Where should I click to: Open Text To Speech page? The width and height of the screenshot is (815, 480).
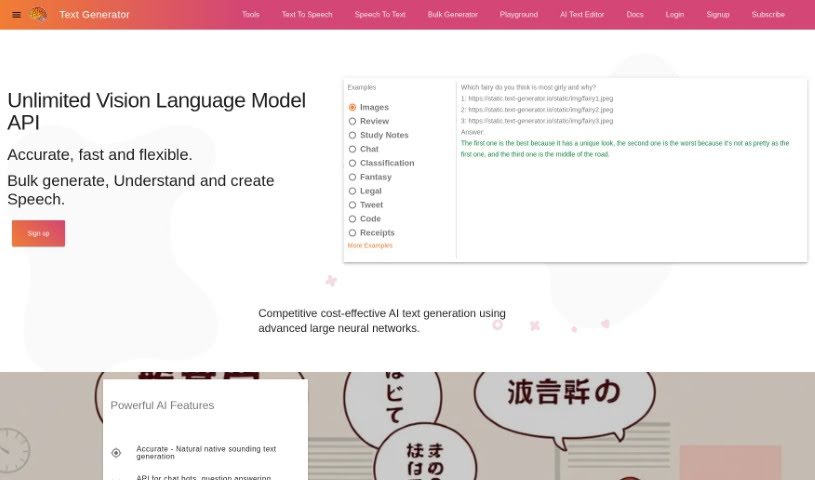(307, 15)
